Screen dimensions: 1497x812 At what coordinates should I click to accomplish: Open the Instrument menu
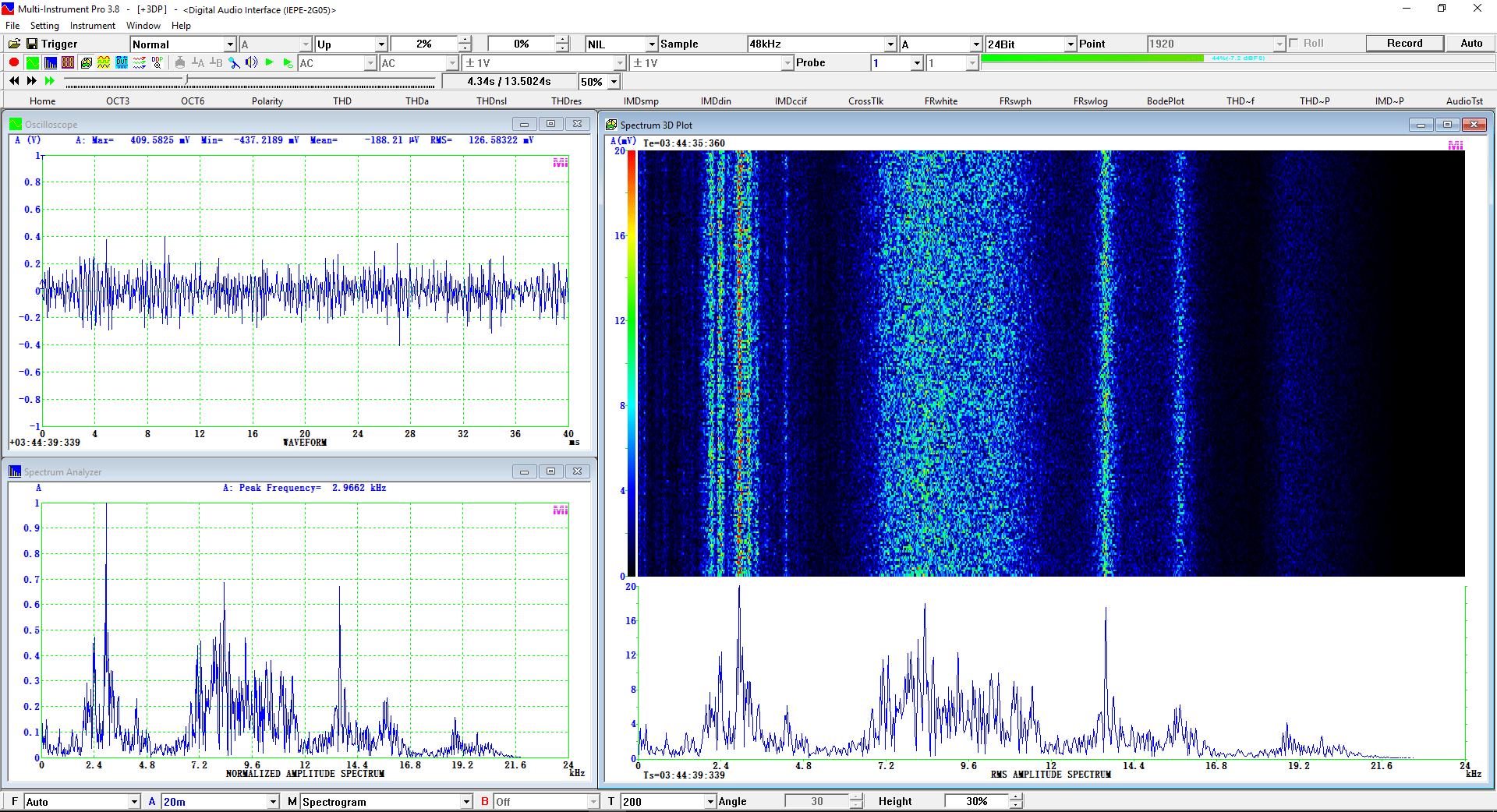pyautogui.click(x=93, y=26)
